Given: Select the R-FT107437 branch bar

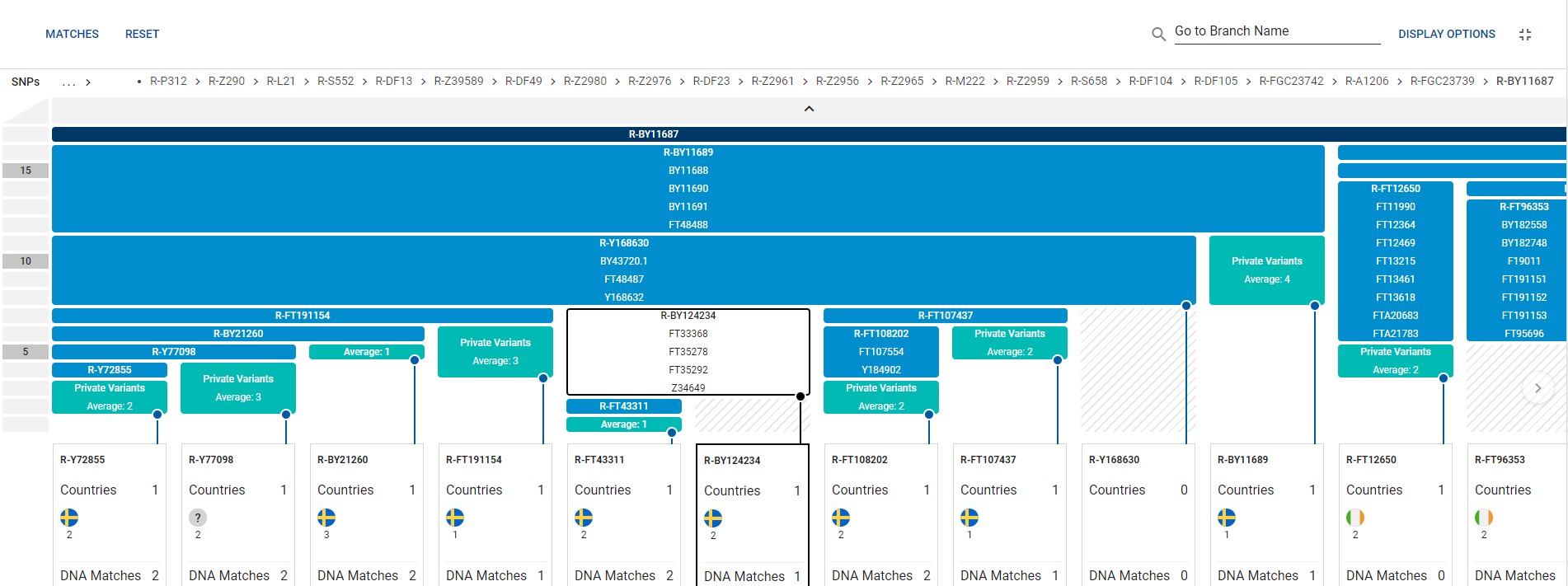Looking at the screenshot, I should (x=946, y=316).
